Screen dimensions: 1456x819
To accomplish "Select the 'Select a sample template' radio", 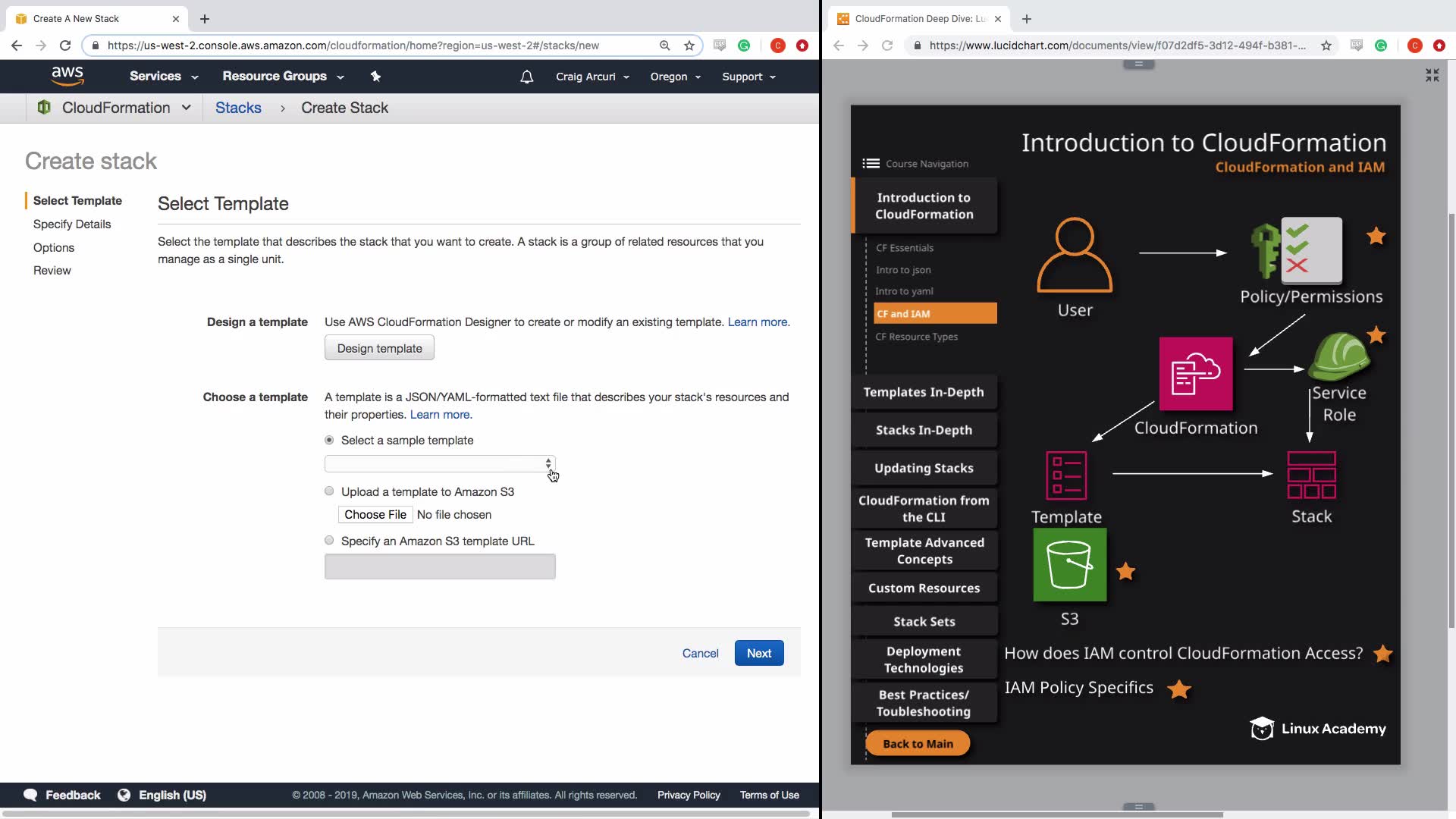I will click(329, 440).
